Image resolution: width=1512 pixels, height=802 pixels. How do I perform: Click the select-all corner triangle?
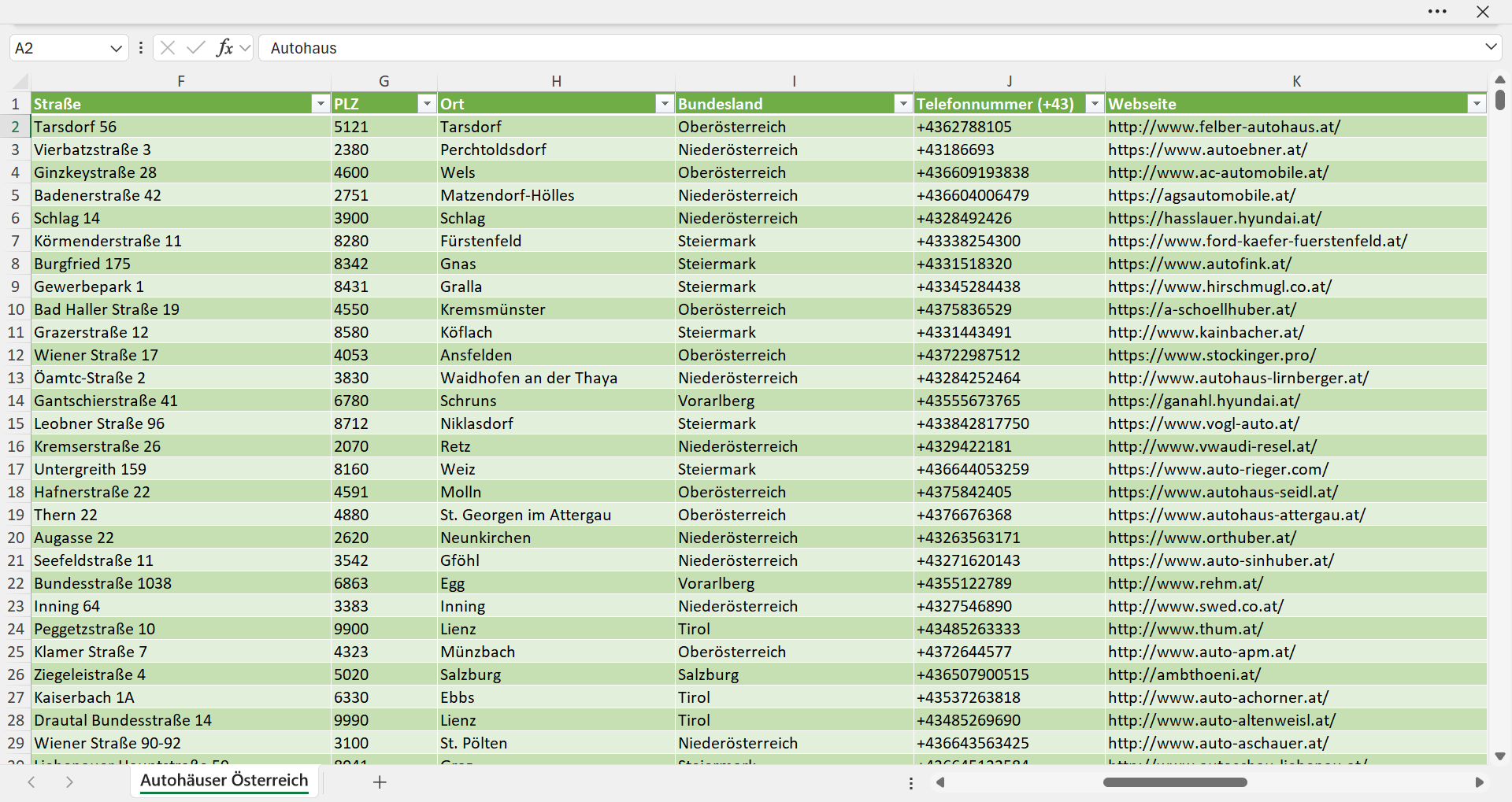click(x=20, y=81)
